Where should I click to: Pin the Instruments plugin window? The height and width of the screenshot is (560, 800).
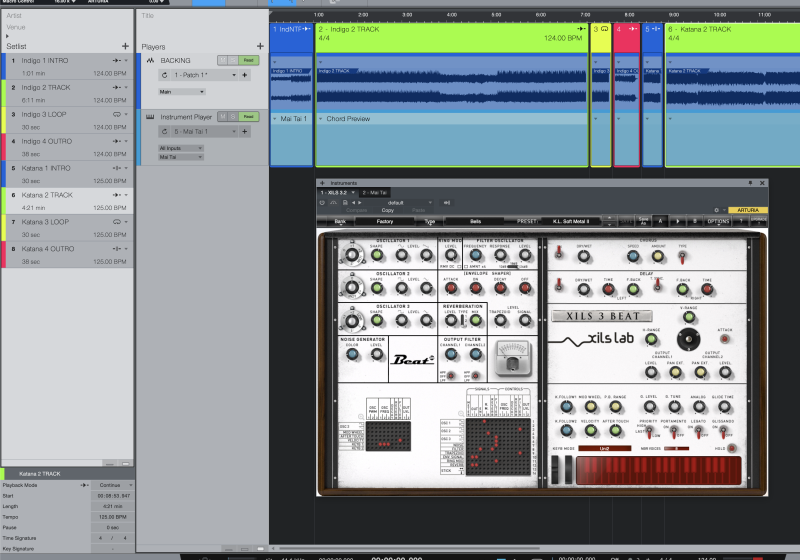pos(752,183)
